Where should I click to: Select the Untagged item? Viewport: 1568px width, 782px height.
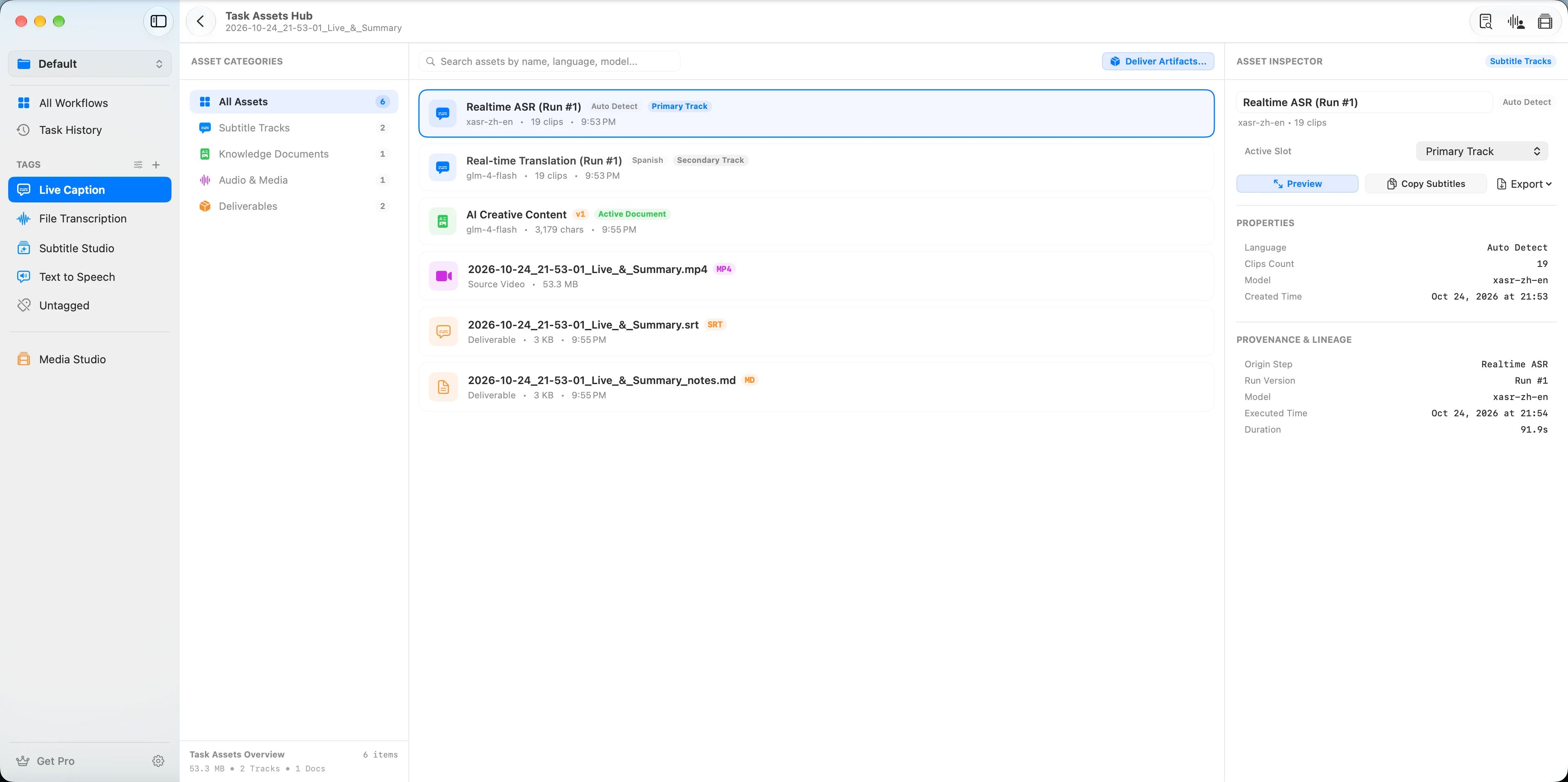[89, 306]
